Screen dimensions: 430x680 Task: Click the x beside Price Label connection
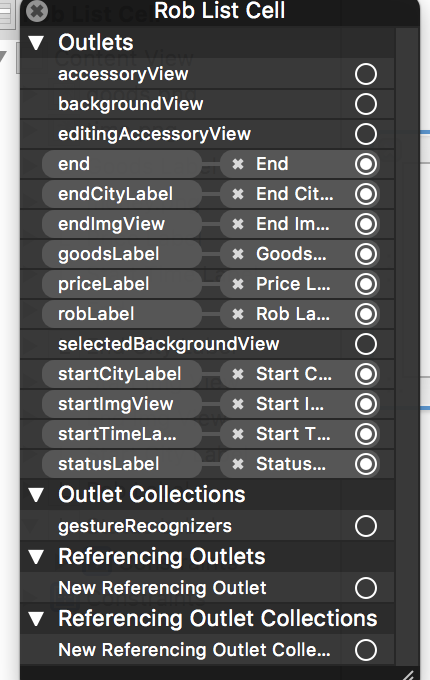pyautogui.click(x=238, y=284)
